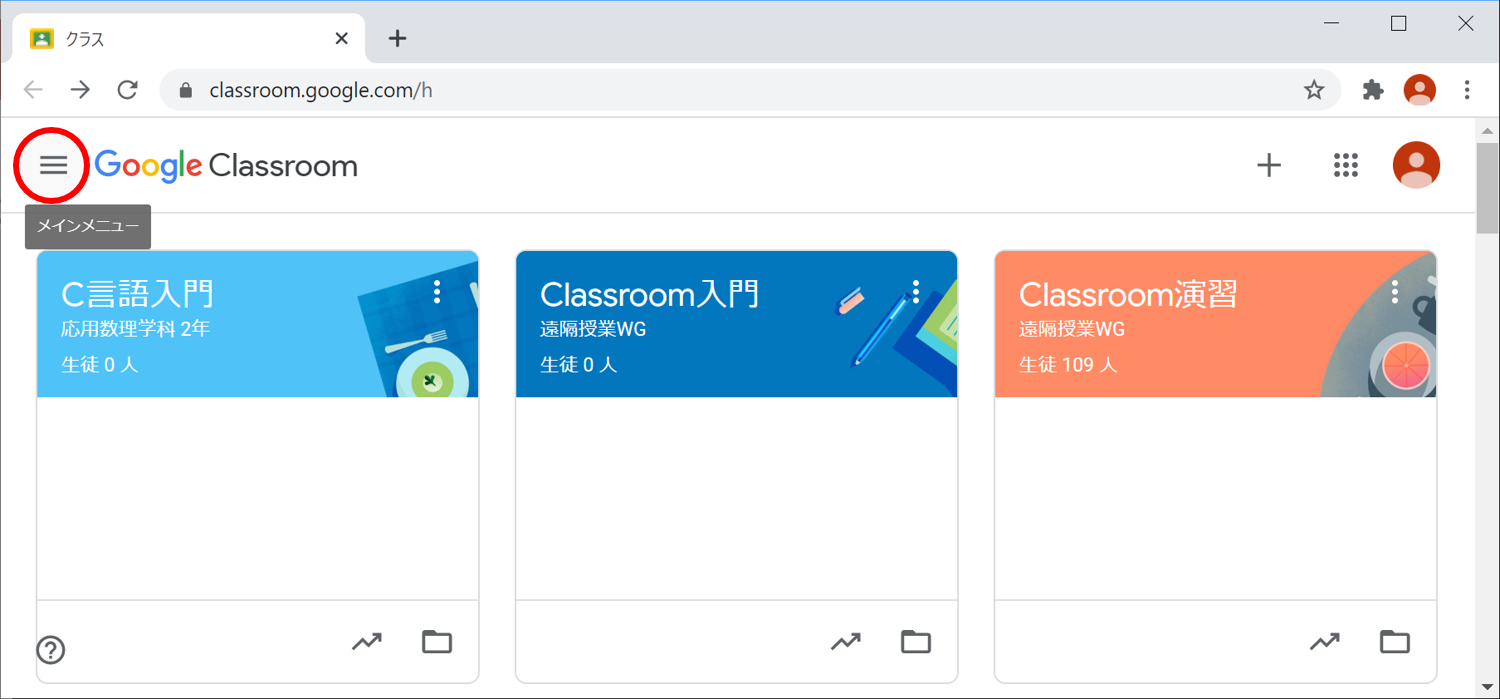1500x699 pixels.
Task: Open Drive folder icon for Classroom演習
Action: point(1395,641)
